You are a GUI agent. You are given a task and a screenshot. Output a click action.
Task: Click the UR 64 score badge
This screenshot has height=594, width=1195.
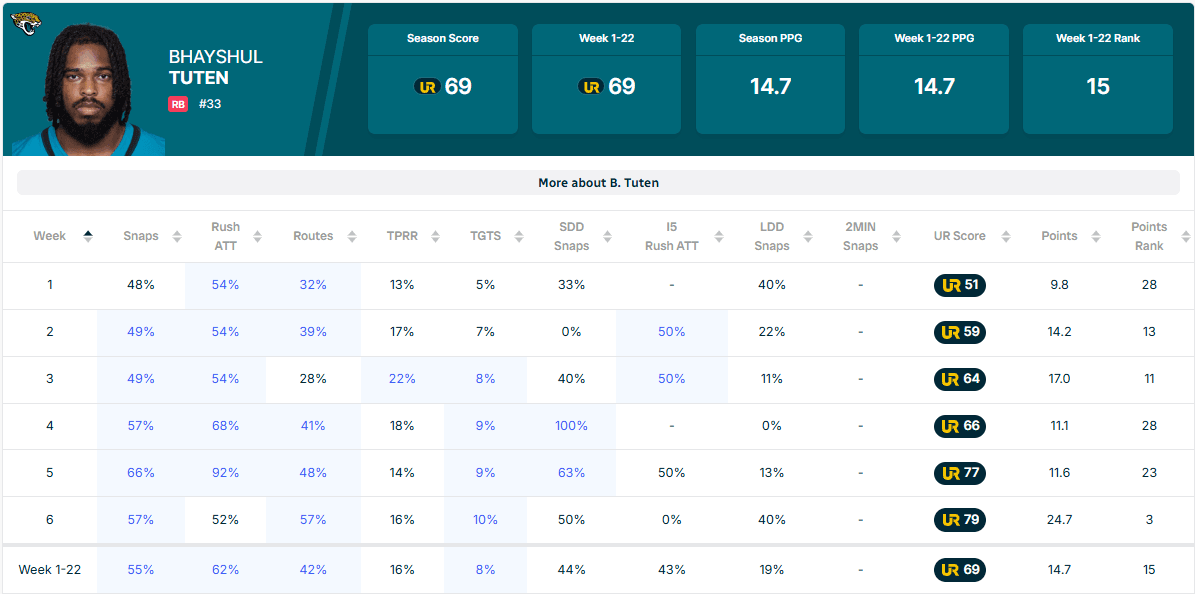960,379
